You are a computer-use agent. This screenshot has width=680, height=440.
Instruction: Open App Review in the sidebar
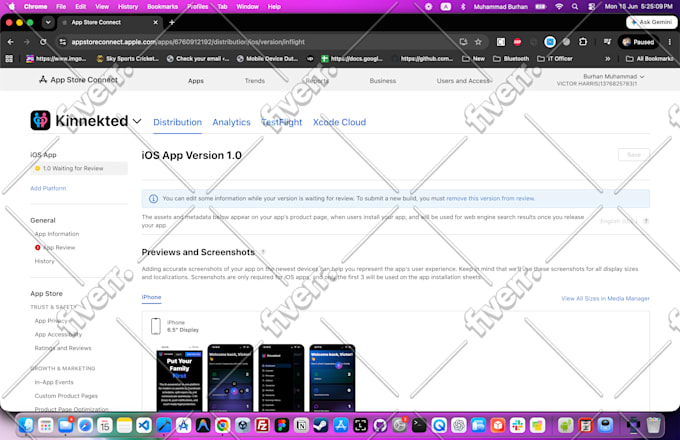[x=59, y=248]
